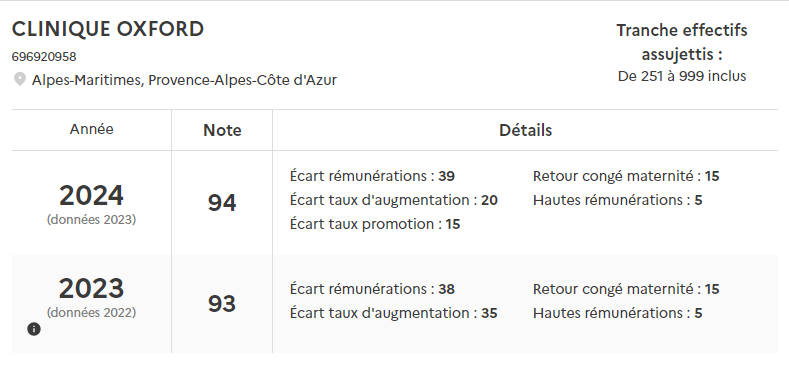Click Retour congé maternité in 2024 row
789x365 pixels.
click(x=626, y=176)
